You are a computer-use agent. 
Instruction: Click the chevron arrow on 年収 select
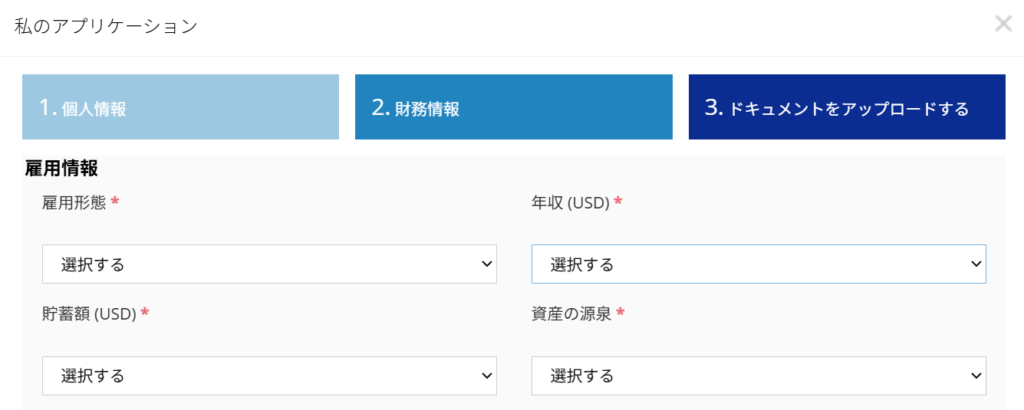976,264
